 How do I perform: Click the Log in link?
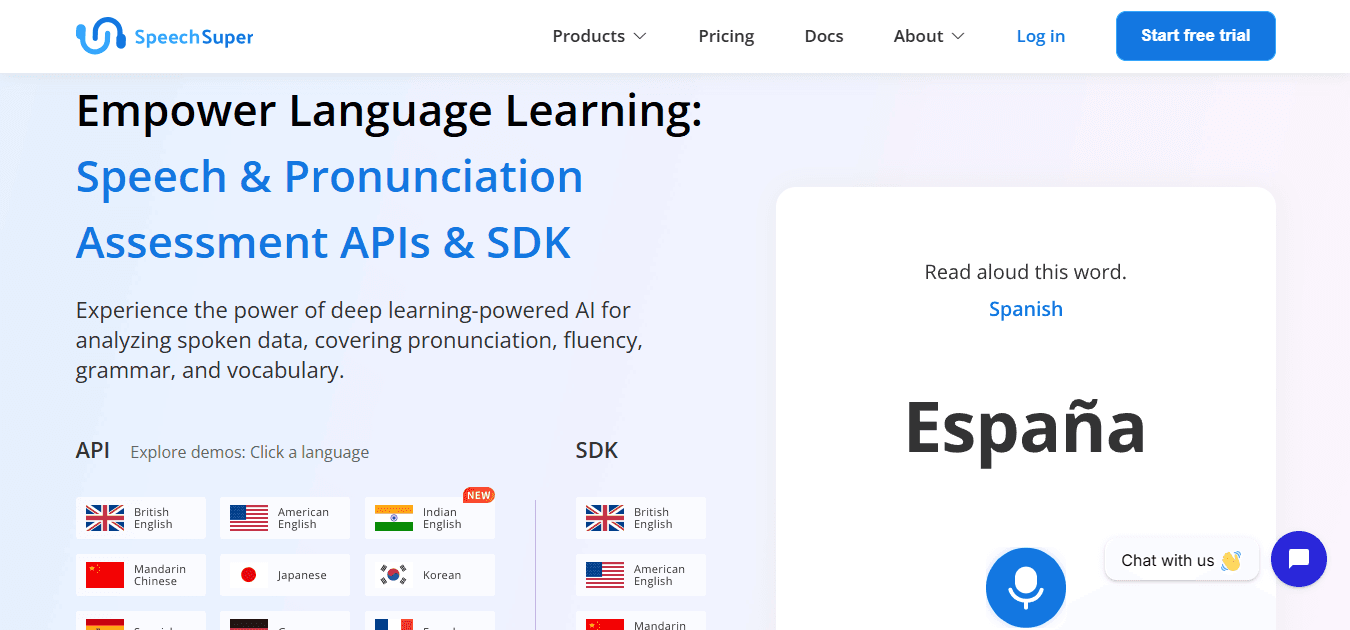pos(1040,36)
